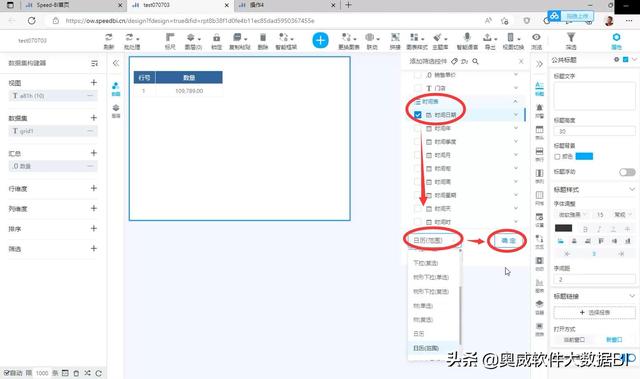Viewport: 640px width, 379px height.
Task: Collapse the 标题链接 section
Action: [x=632, y=296]
